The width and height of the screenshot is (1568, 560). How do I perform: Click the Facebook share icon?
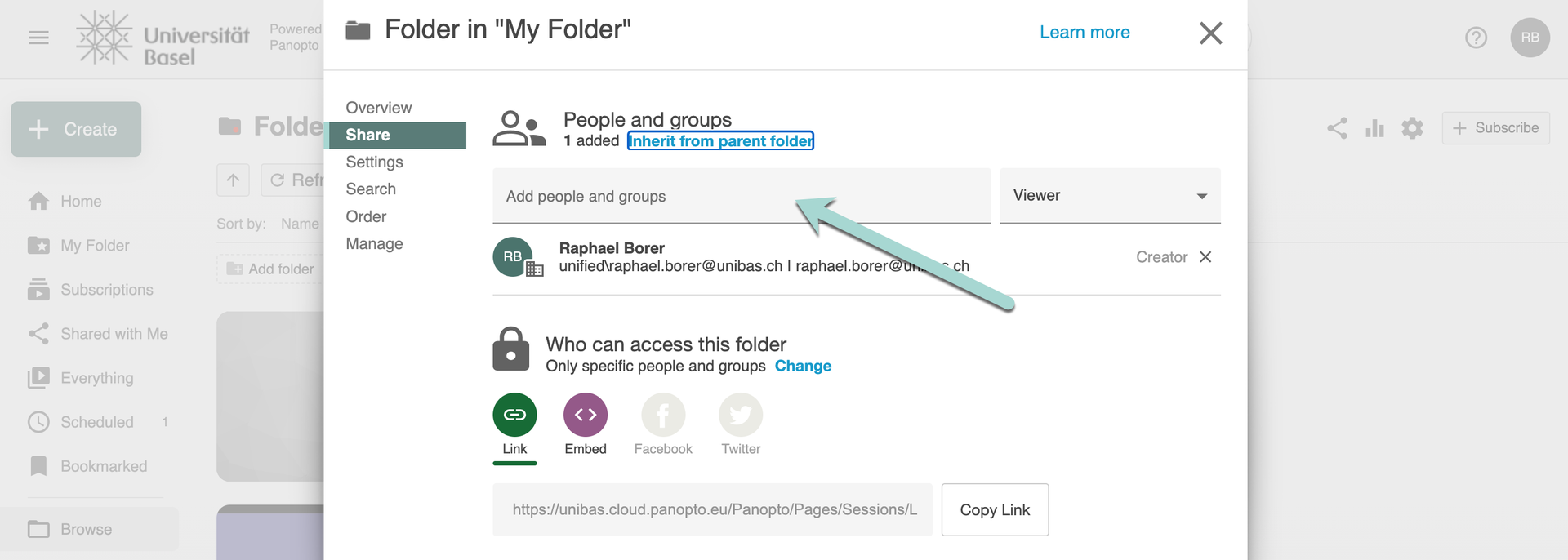[662, 415]
